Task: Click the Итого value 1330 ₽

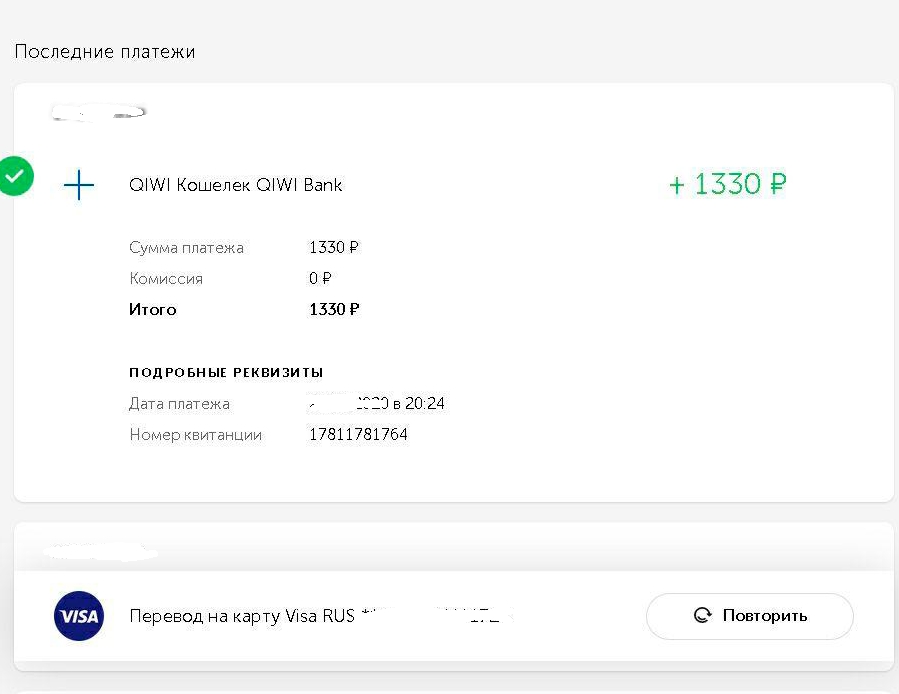Action: coord(334,310)
